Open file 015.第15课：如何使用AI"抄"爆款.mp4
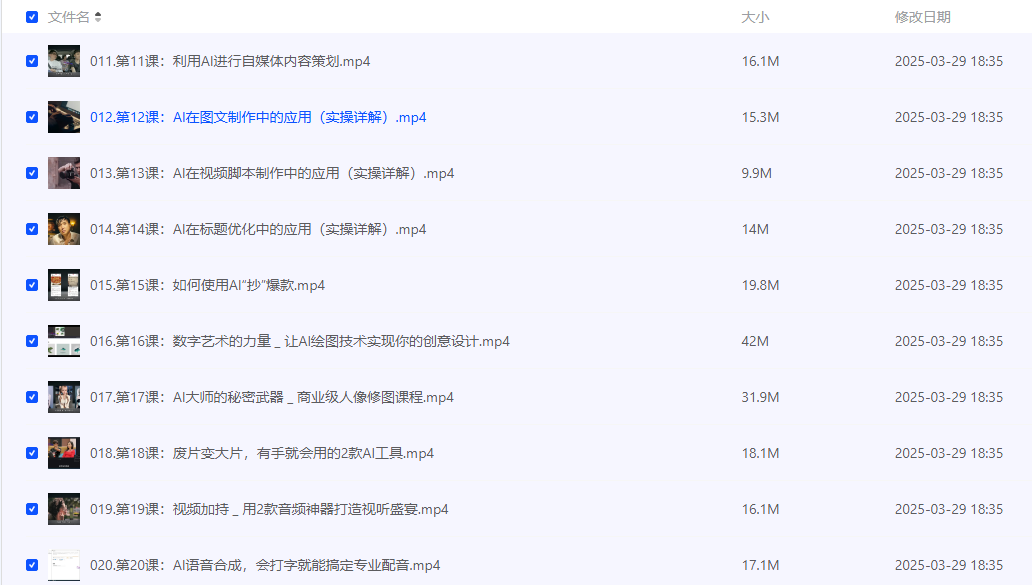The image size is (1032, 585). [x=207, y=285]
